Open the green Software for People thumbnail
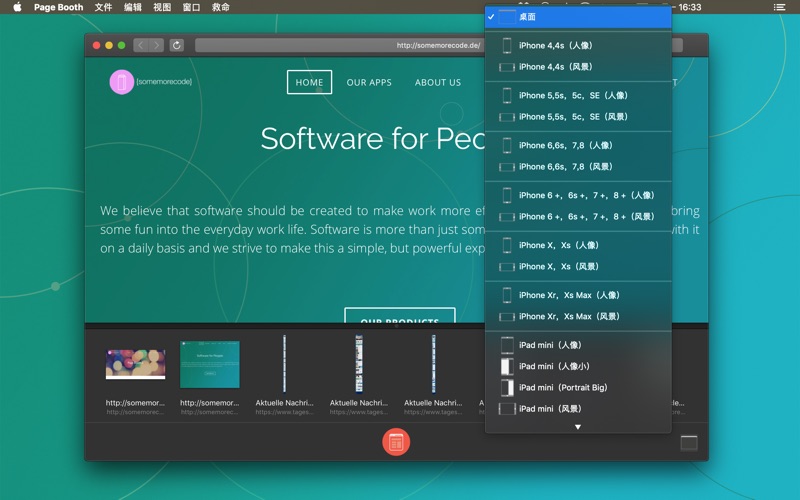Viewport: 800px width, 500px height. [x=210, y=365]
